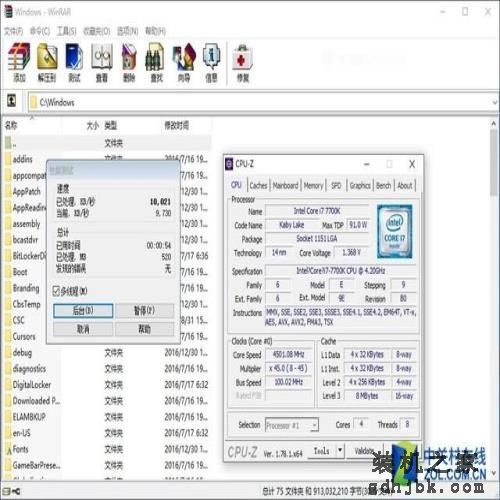Switch to the SPD tab in CPU-Z
Image resolution: width=500 pixels, height=500 pixels.
(336, 185)
